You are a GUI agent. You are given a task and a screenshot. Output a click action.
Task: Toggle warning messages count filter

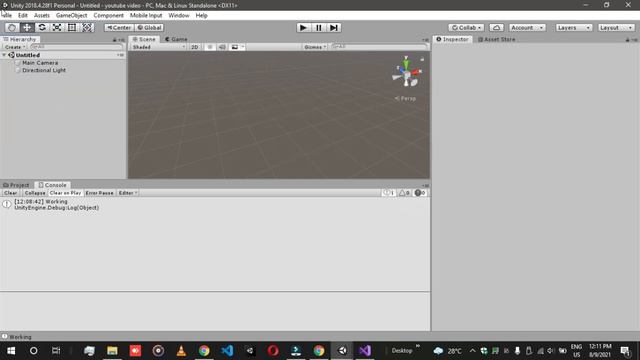(404, 193)
